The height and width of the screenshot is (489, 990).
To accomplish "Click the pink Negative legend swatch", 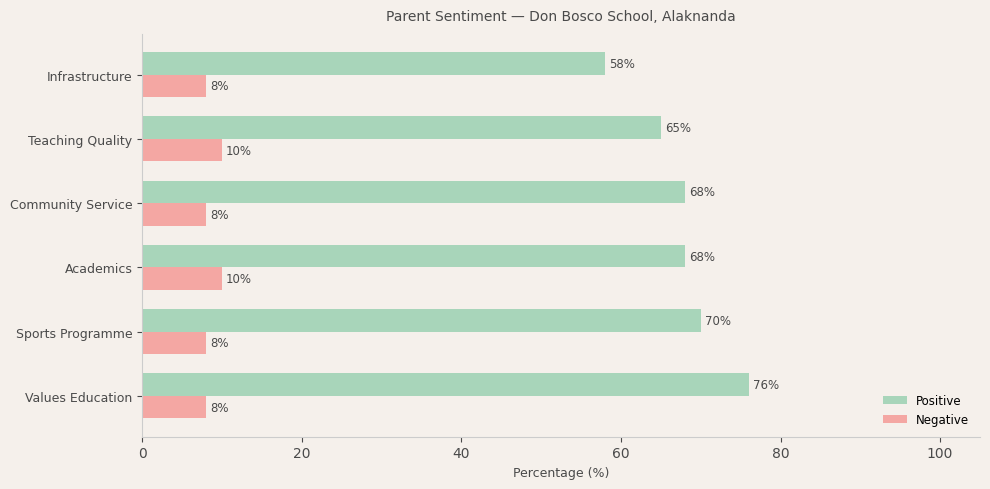I will point(895,420).
